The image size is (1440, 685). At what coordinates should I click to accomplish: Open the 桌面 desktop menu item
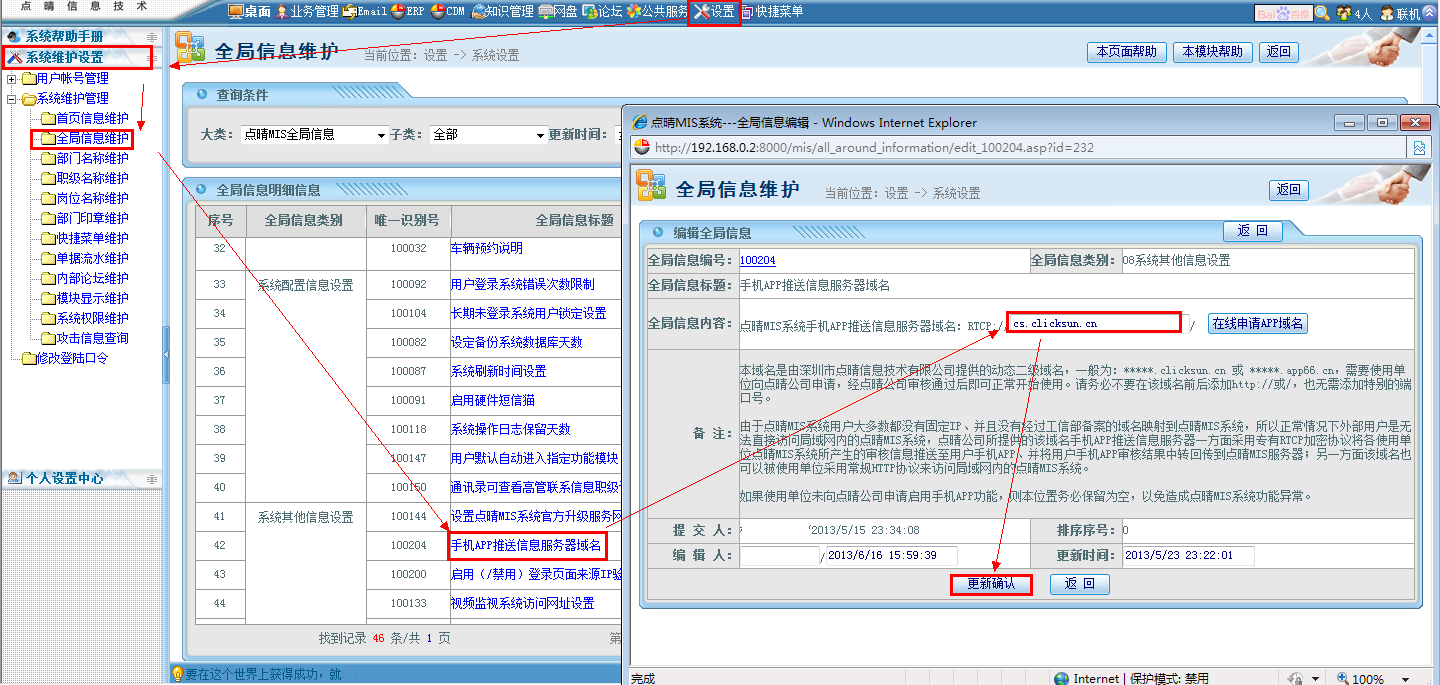coord(250,12)
